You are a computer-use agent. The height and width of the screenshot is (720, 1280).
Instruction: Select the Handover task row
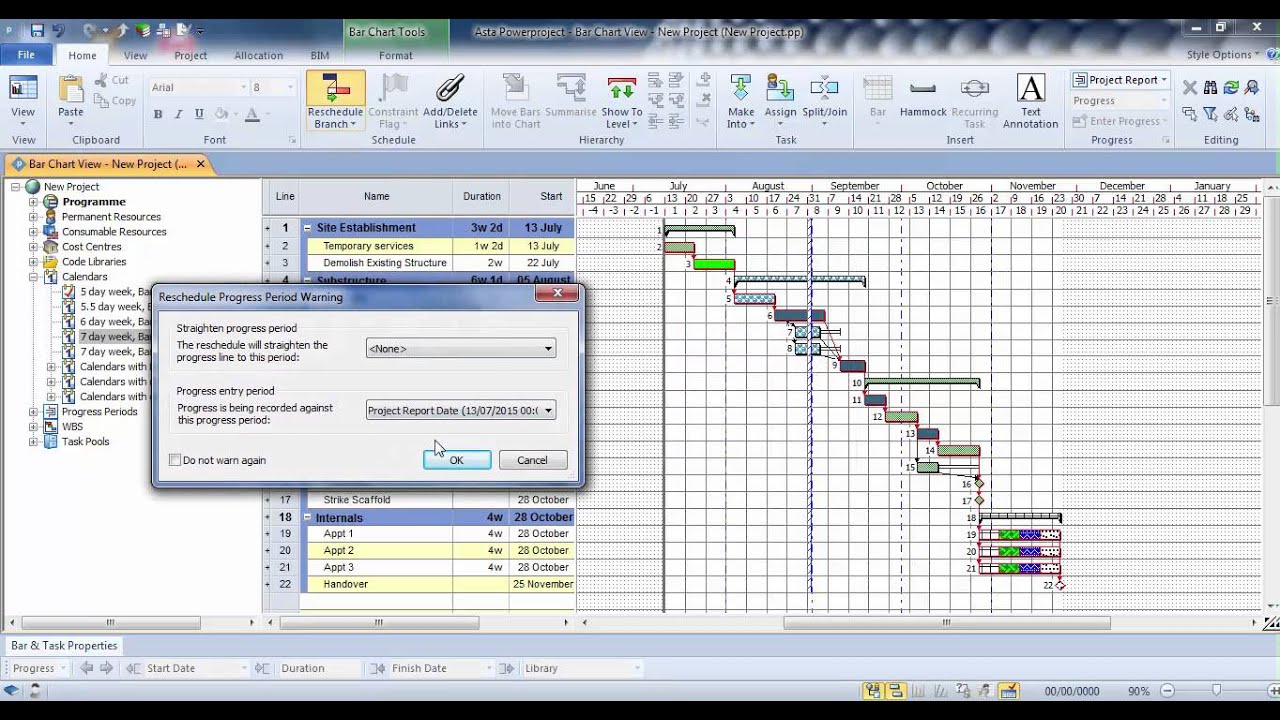pyautogui.click(x=420, y=584)
